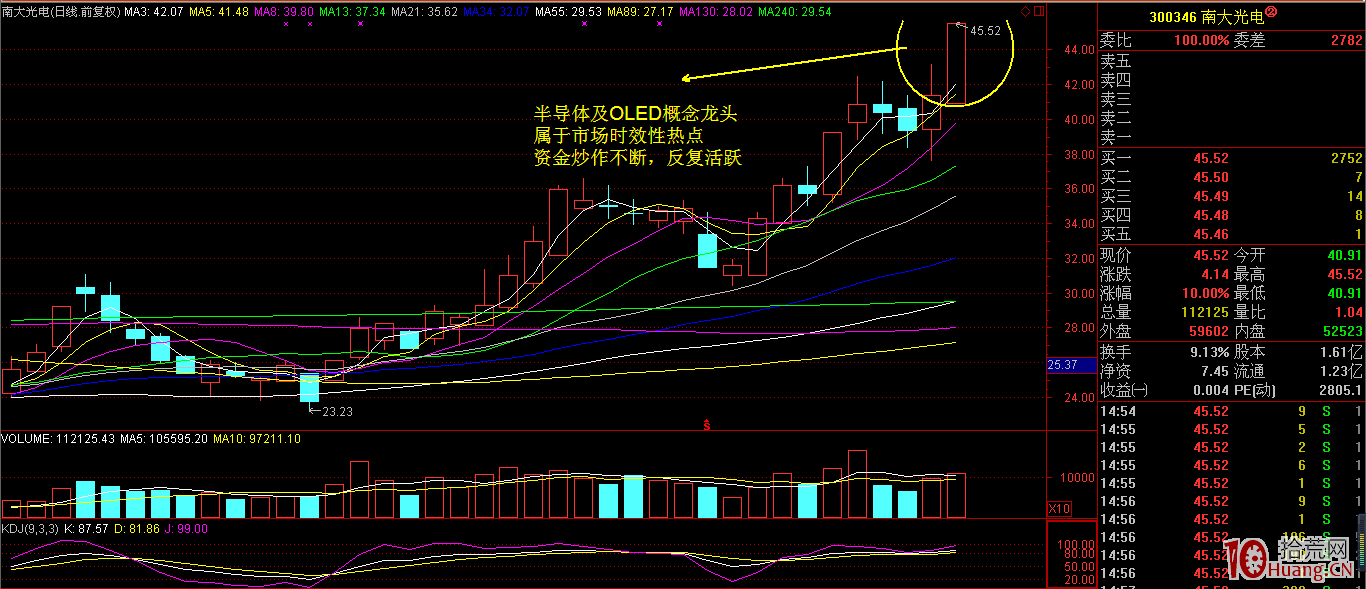The height and width of the screenshot is (589, 1366).
Task: Select the 卖一 sell order row
Action: point(1232,137)
